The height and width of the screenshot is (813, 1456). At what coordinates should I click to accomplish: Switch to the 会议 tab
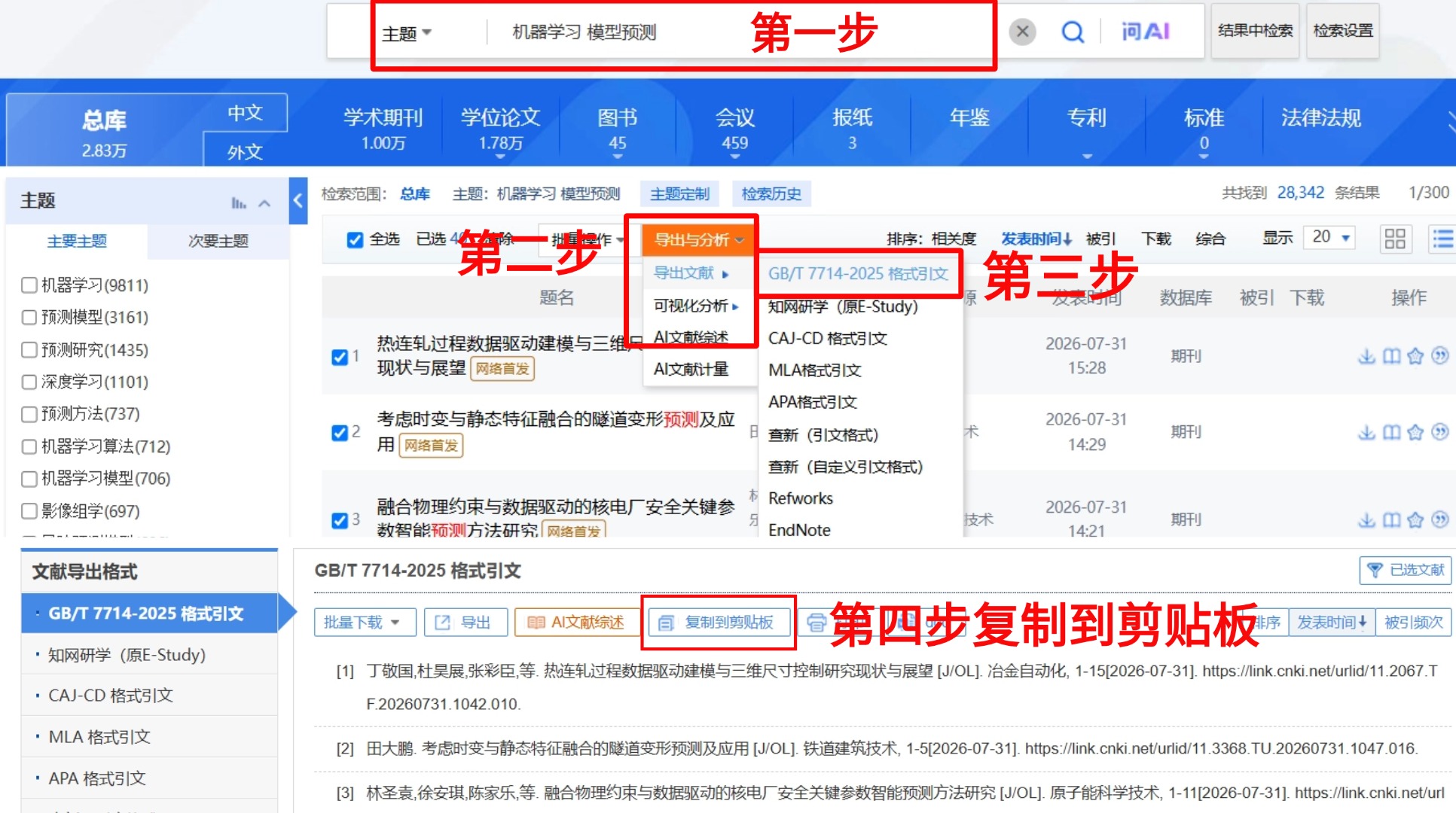[x=735, y=128]
